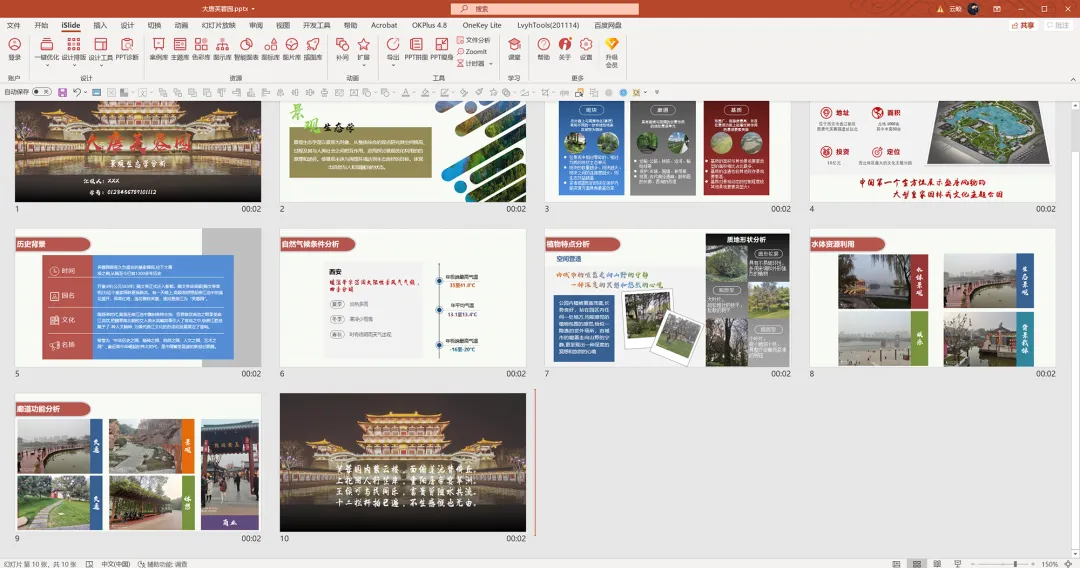Screen dimensions: 1080x568
Task: Switch to the 插入 tab
Action: click(x=100, y=25)
